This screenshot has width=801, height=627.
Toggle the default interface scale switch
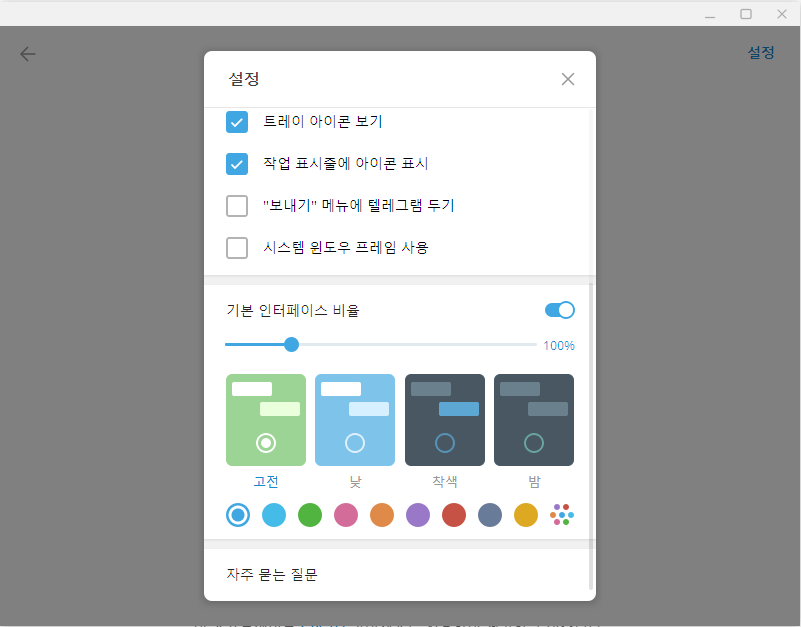[x=560, y=310]
